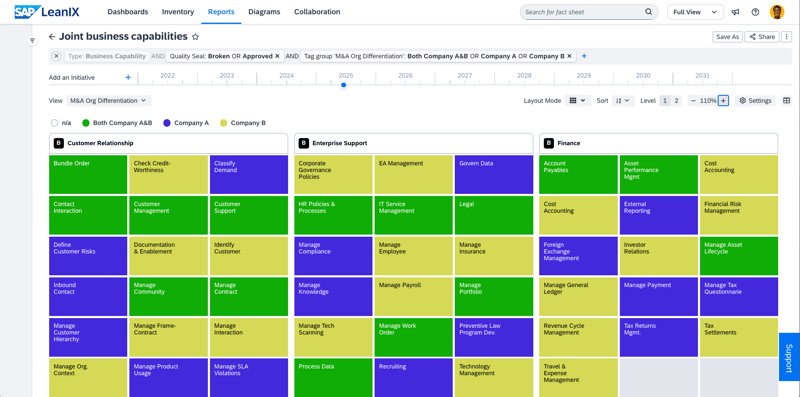800x397 pixels.
Task: Click the SAP LeanIX logo
Action: [47, 12]
